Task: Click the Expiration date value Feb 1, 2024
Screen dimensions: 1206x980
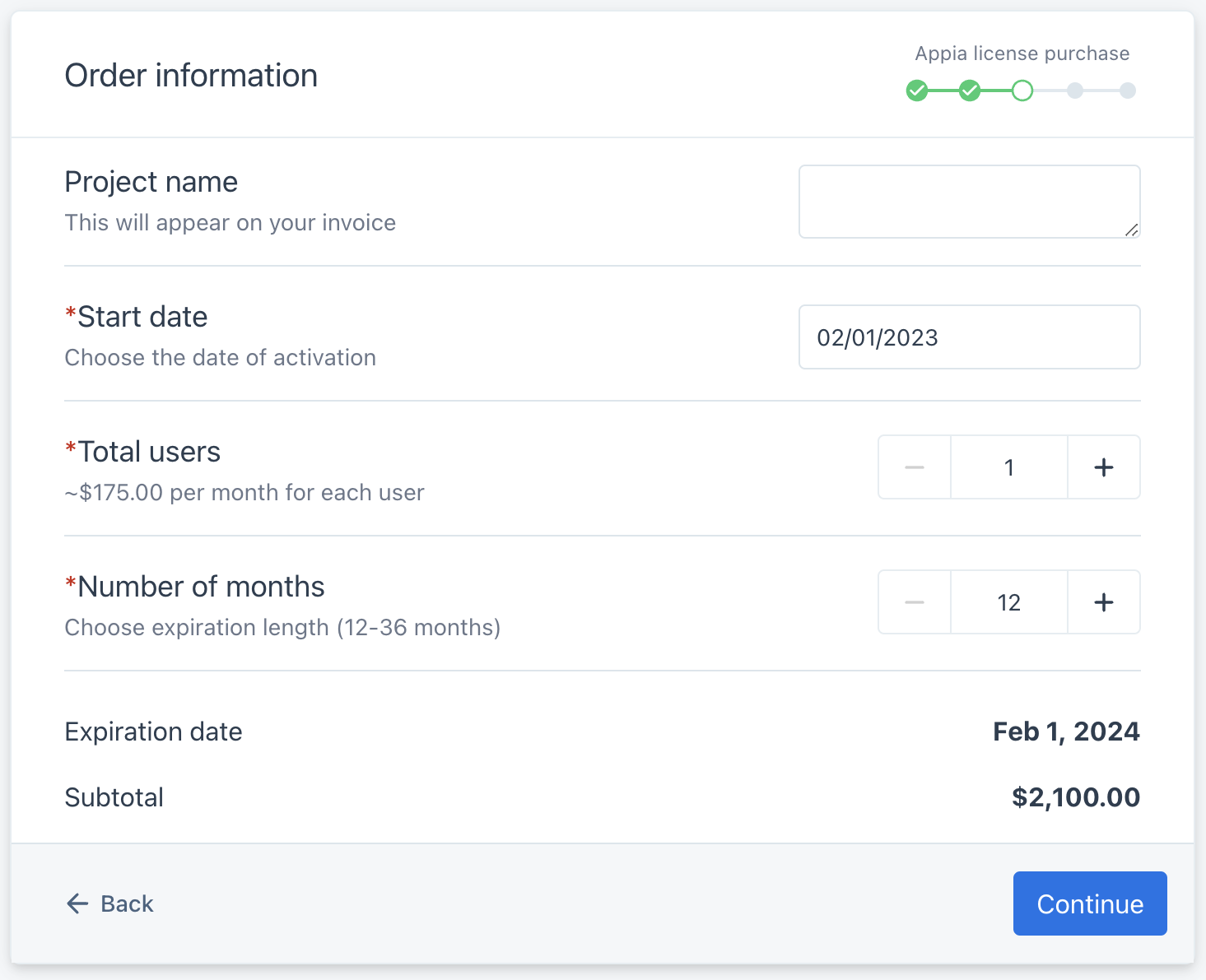Action: click(x=1066, y=732)
